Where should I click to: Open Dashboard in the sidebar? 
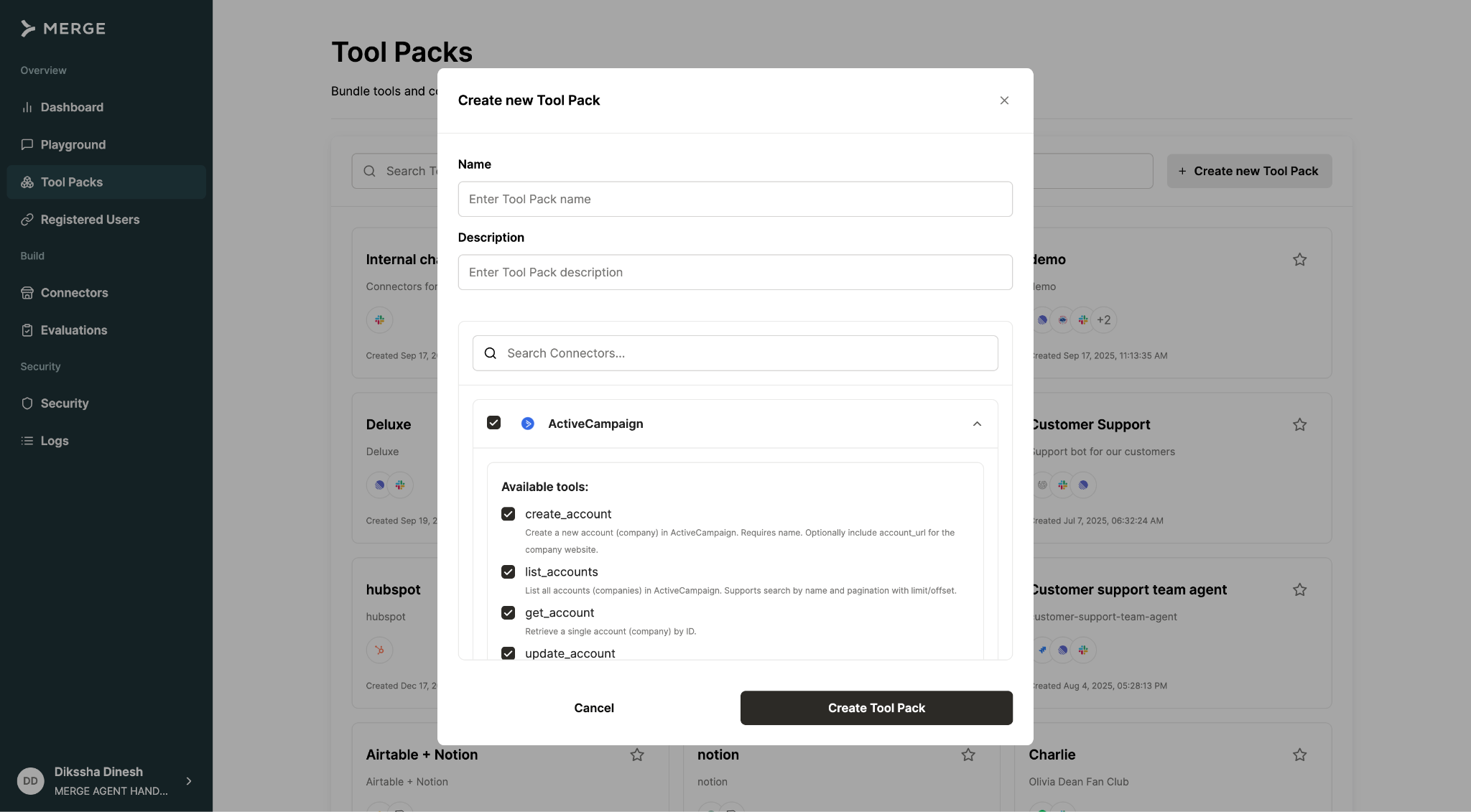click(x=106, y=107)
